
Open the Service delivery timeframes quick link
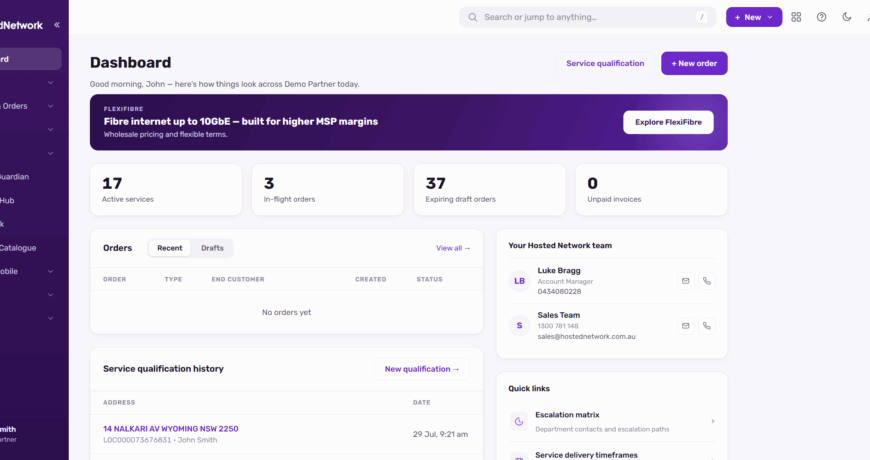tap(586, 455)
